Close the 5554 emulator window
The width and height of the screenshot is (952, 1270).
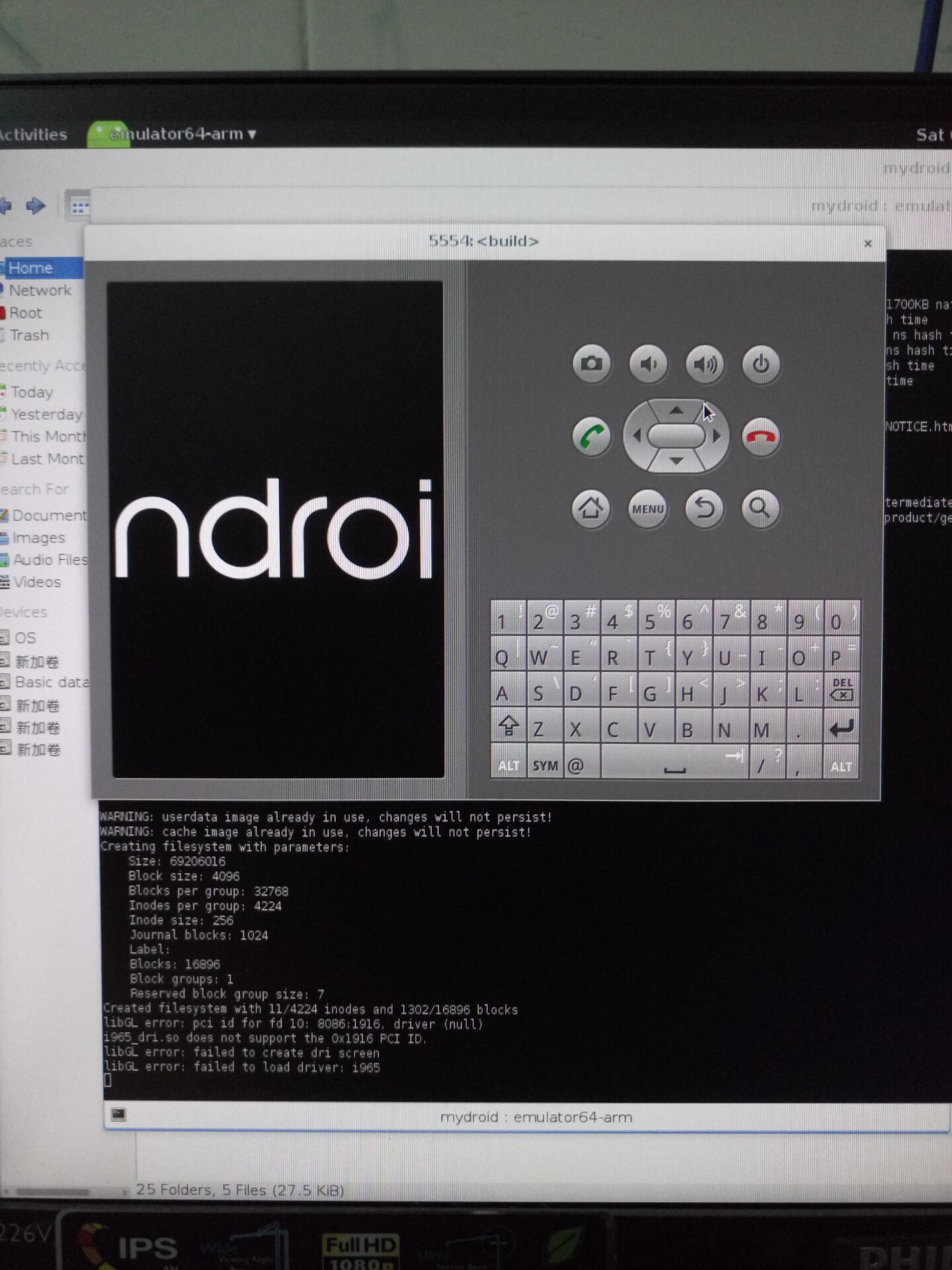(x=867, y=243)
